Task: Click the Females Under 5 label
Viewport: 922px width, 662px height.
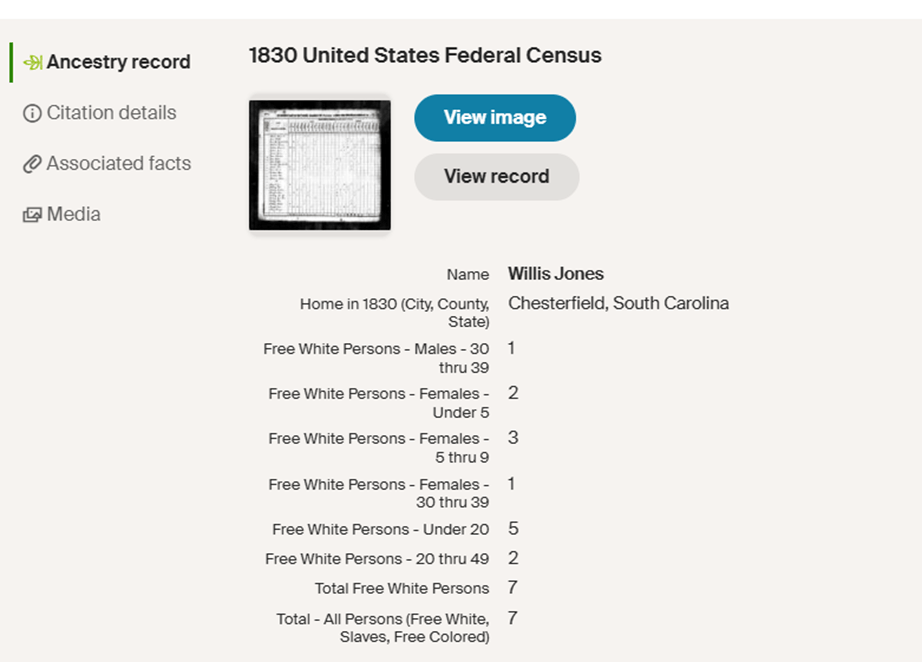Action: [x=379, y=403]
